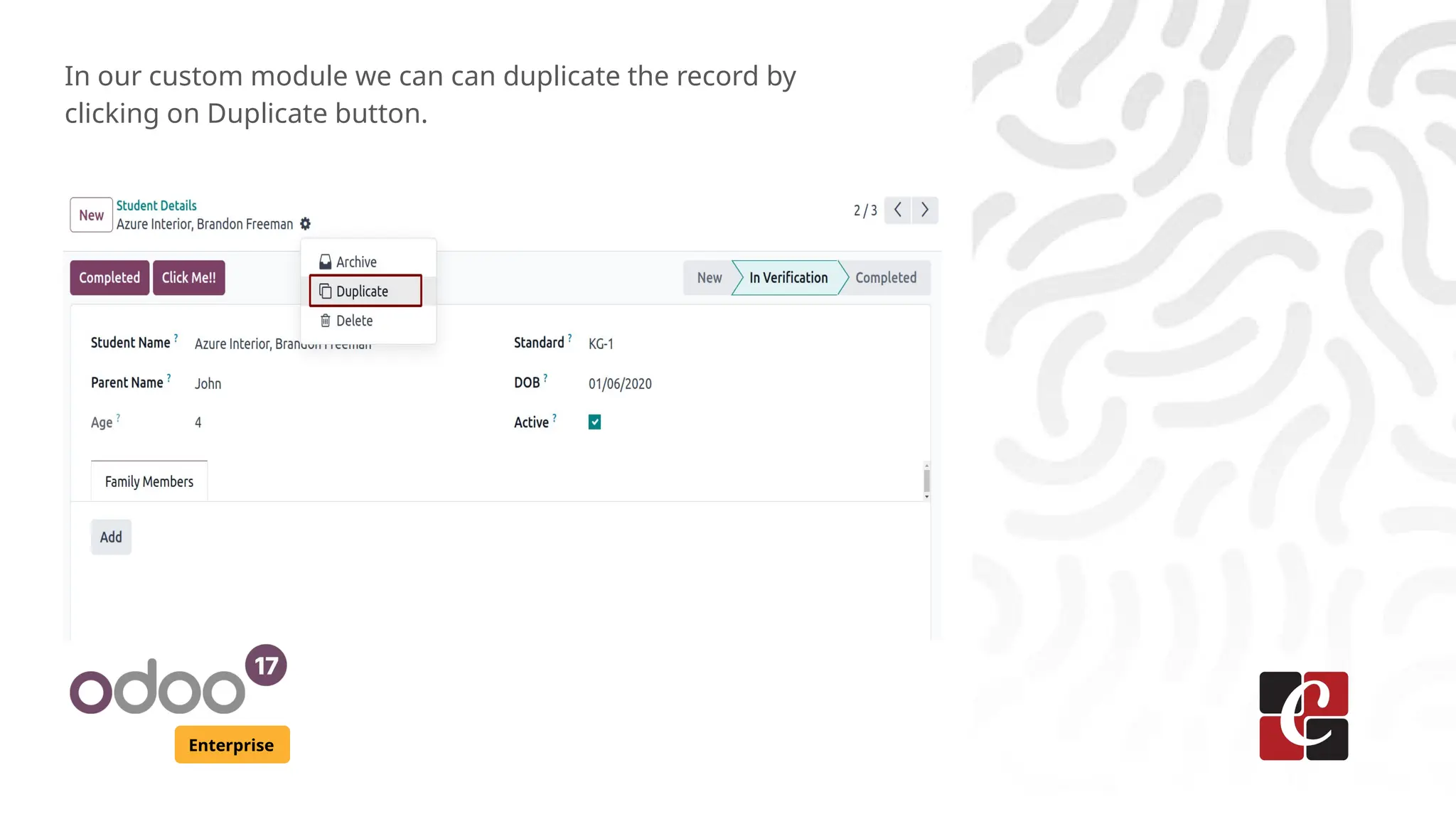Viewport: 1456px width, 819px height.
Task: Click the Add button under Family Members
Action: [x=111, y=537]
